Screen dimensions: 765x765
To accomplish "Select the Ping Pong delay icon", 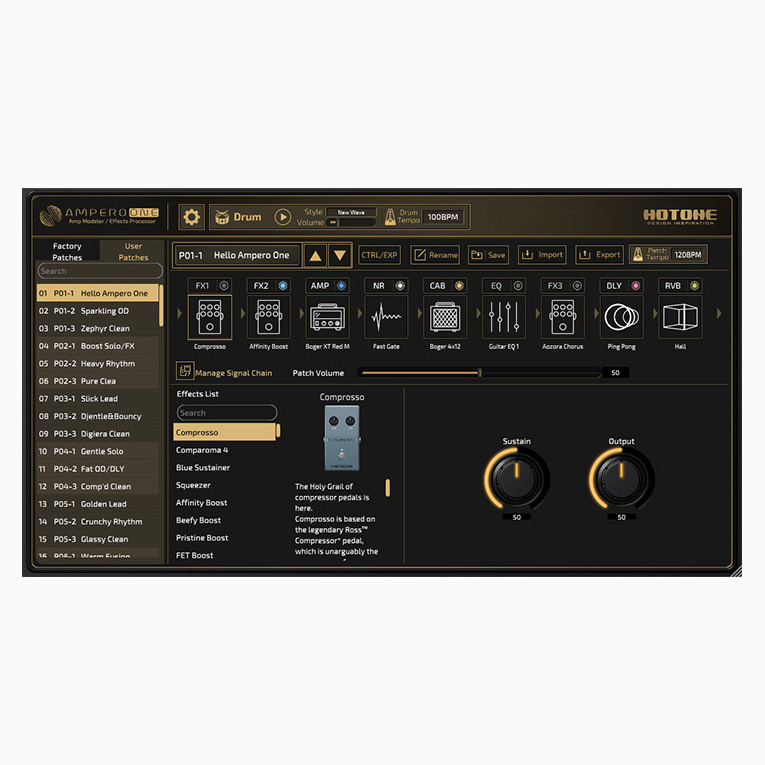I will [621, 318].
